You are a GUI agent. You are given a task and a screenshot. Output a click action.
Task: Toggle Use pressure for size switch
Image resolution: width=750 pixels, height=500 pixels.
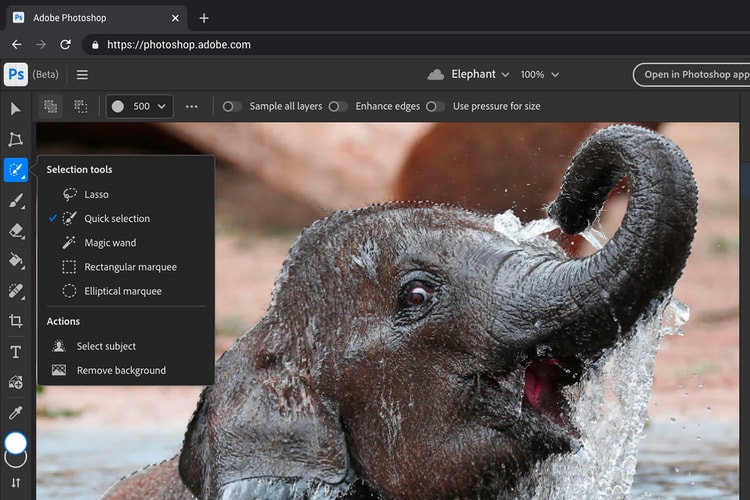435,106
